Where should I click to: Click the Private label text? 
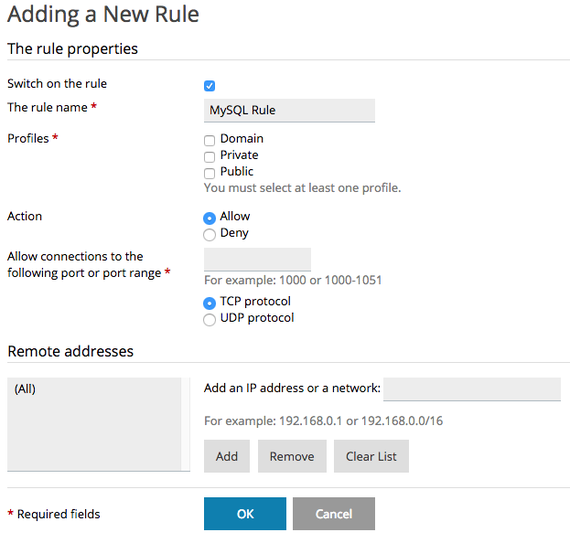[x=239, y=155]
